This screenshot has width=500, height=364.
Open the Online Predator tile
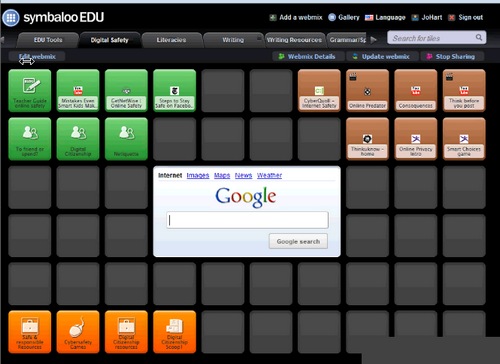367,90
